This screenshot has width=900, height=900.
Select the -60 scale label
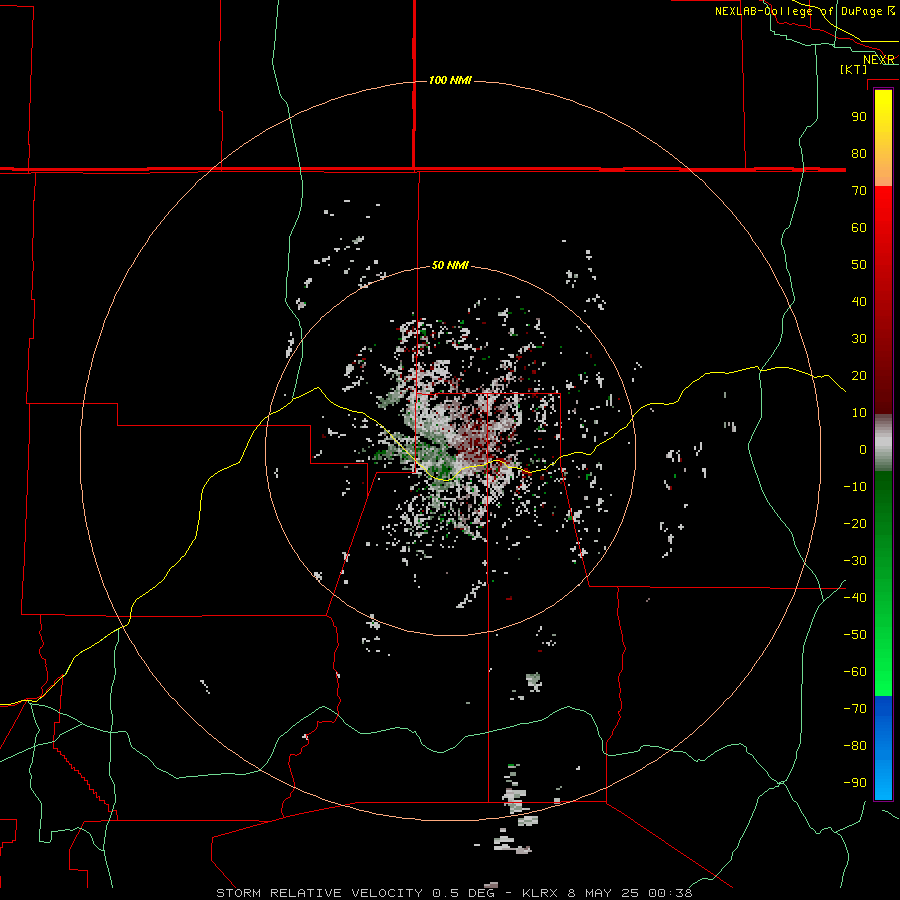click(x=855, y=672)
